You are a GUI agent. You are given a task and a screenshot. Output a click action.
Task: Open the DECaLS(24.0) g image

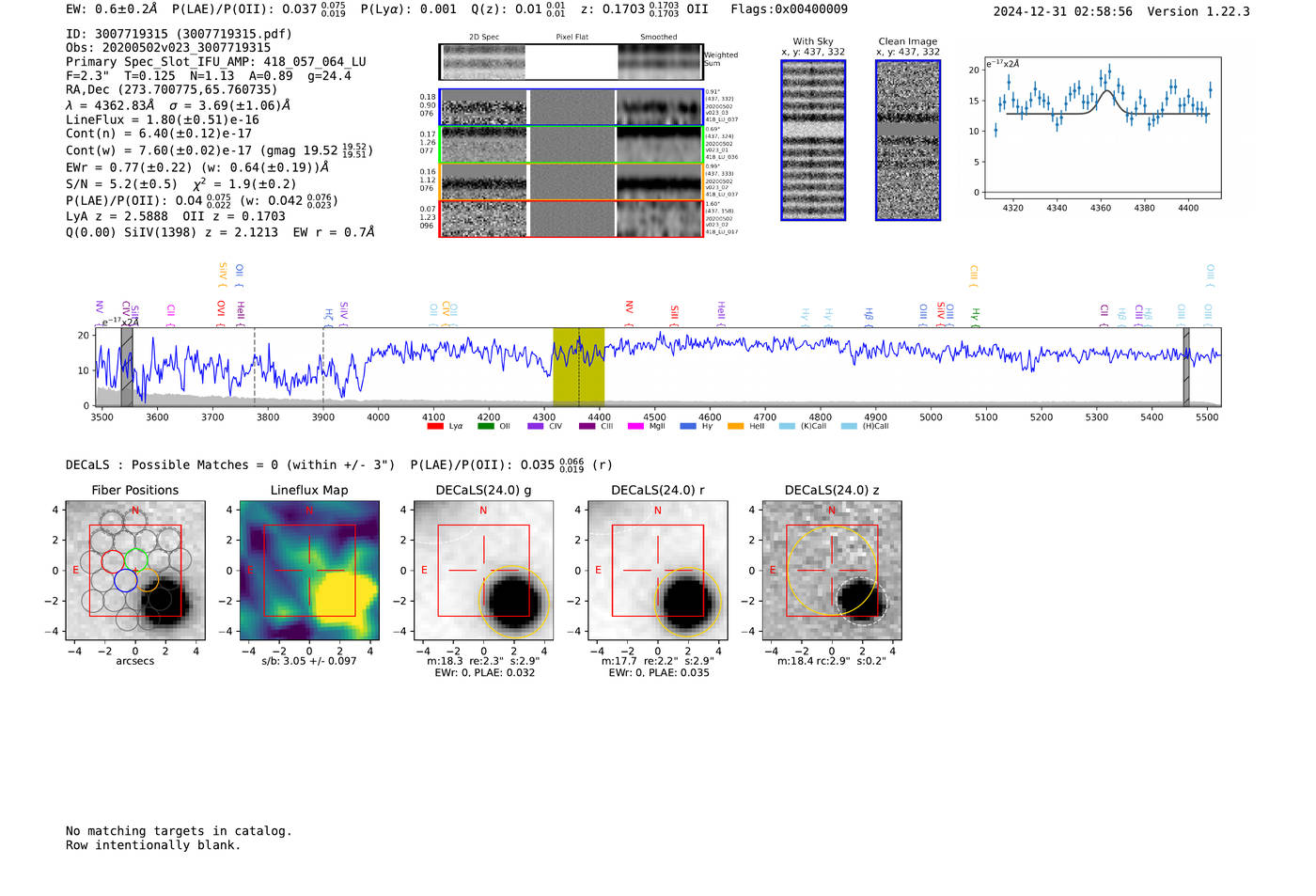coord(483,570)
